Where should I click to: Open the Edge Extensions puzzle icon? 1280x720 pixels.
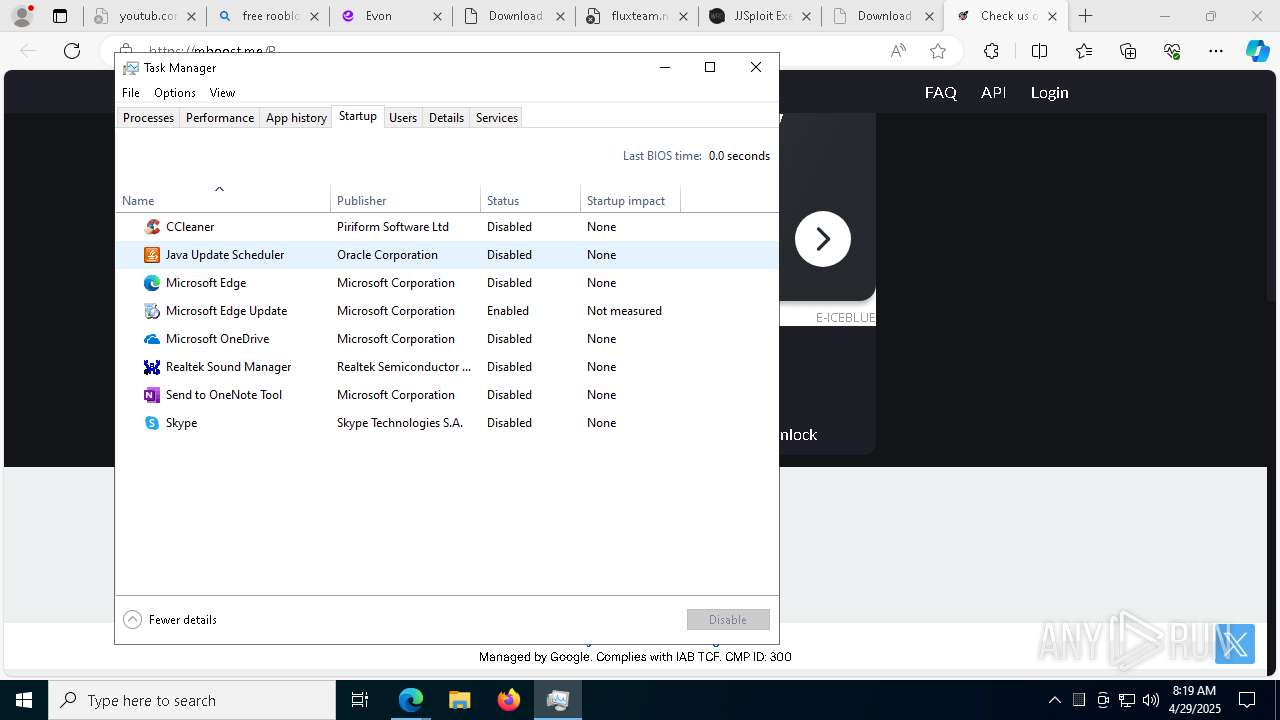[x=991, y=51]
